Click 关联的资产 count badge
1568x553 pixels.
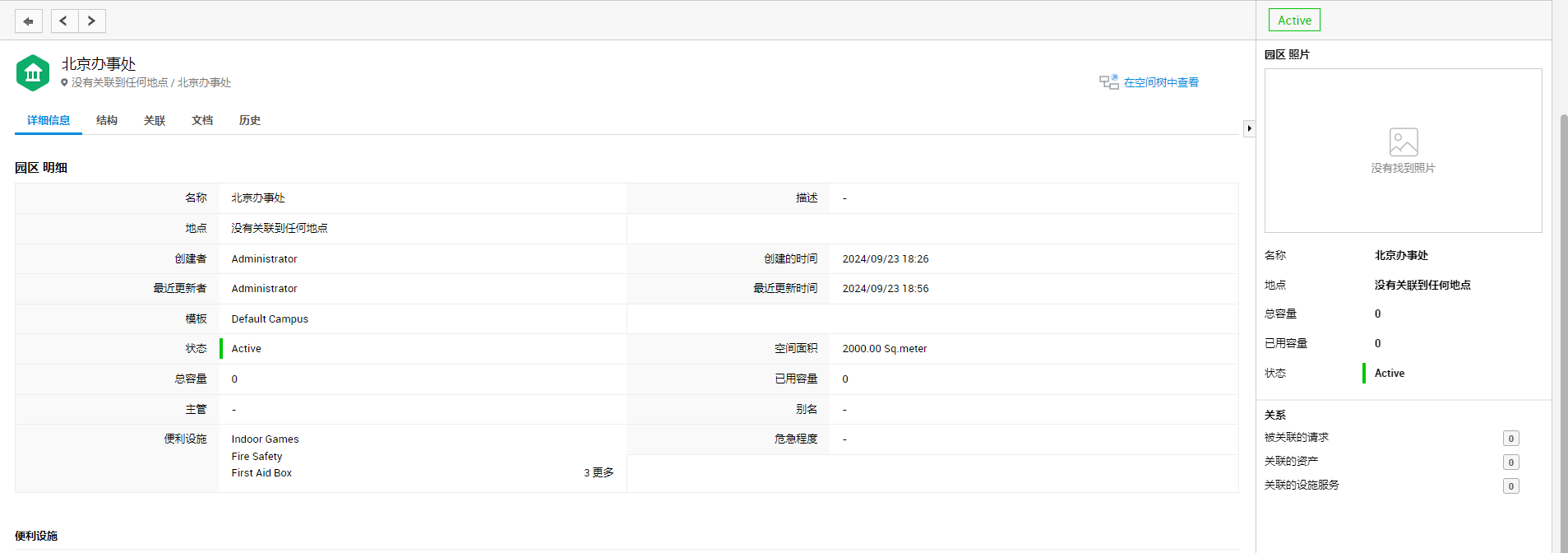coord(1510,462)
